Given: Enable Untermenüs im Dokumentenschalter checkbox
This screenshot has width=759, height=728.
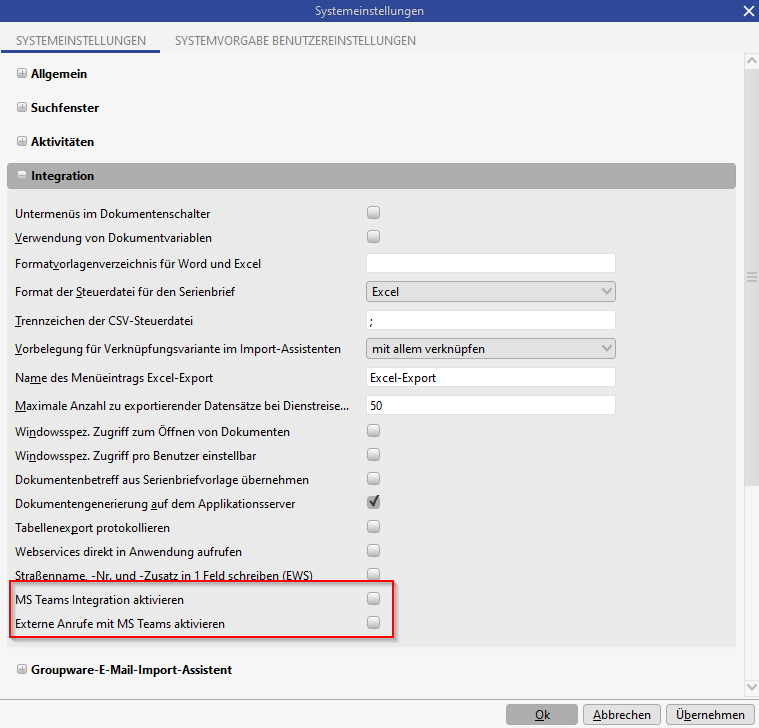Looking at the screenshot, I should (x=374, y=213).
